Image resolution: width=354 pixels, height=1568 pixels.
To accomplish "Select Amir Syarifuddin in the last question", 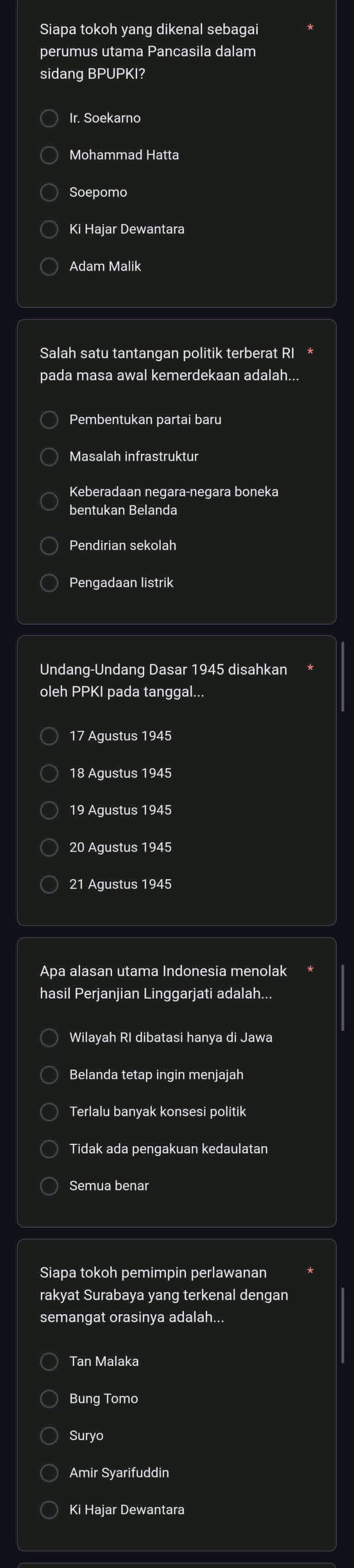I will pyautogui.click(x=49, y=1472).
